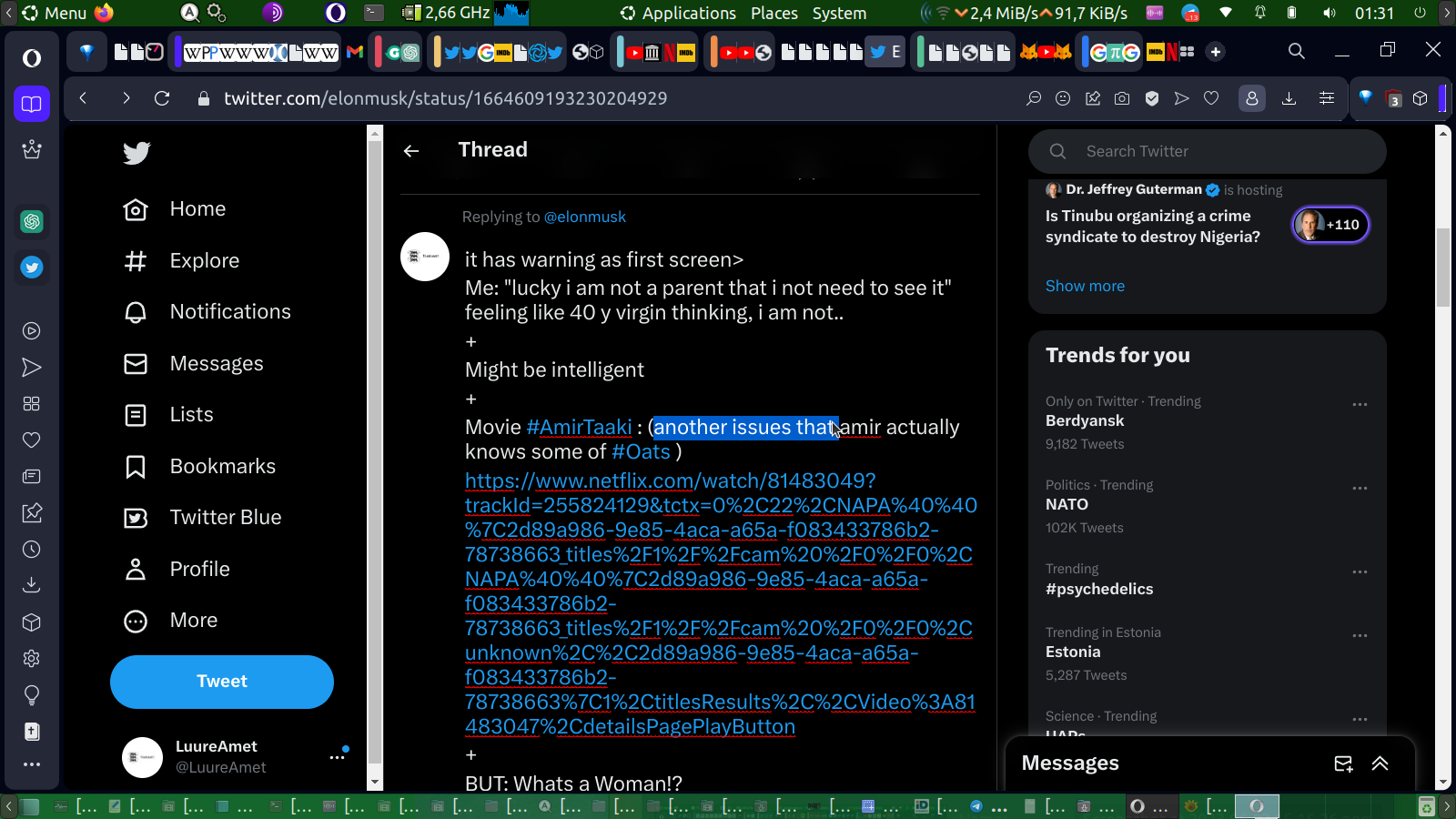
Task: Click the volume icon in system tray
Action: tap(1330, 14)
